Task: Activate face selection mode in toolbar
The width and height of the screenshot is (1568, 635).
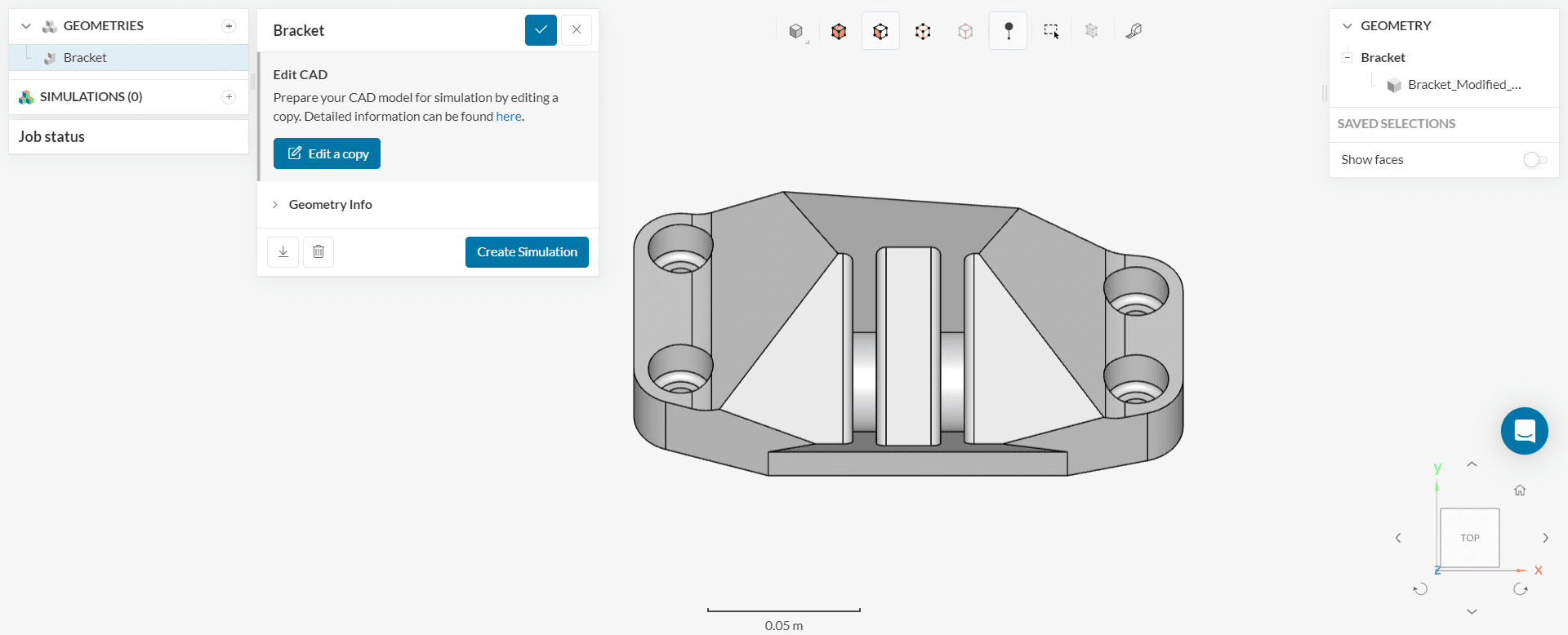Action: [x=880, y=31]
